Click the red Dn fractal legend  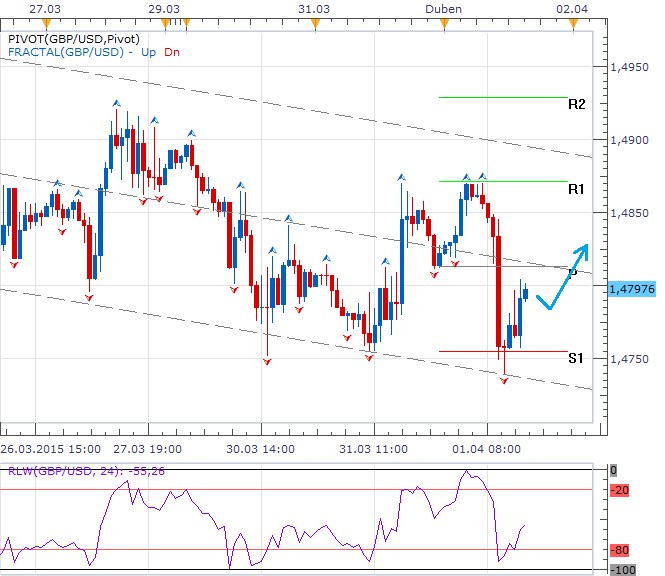tap(172, 51)
